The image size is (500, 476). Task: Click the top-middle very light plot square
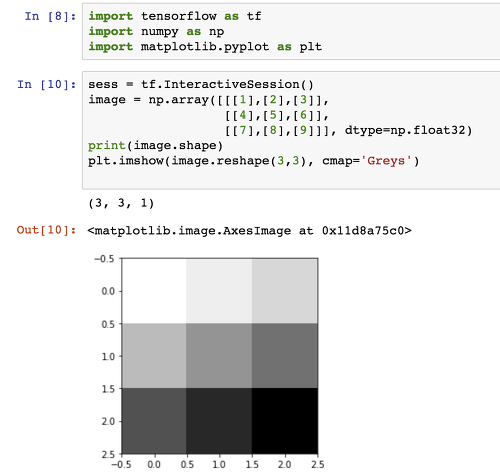point(219,291)
